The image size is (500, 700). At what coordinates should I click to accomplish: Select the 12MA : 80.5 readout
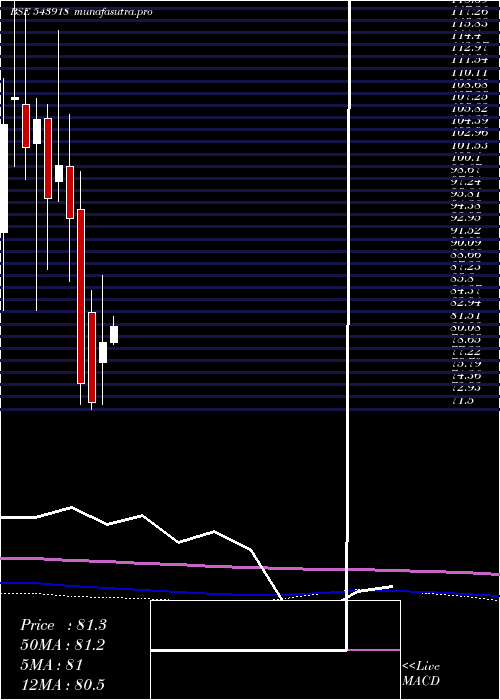[x=63, y=685]
